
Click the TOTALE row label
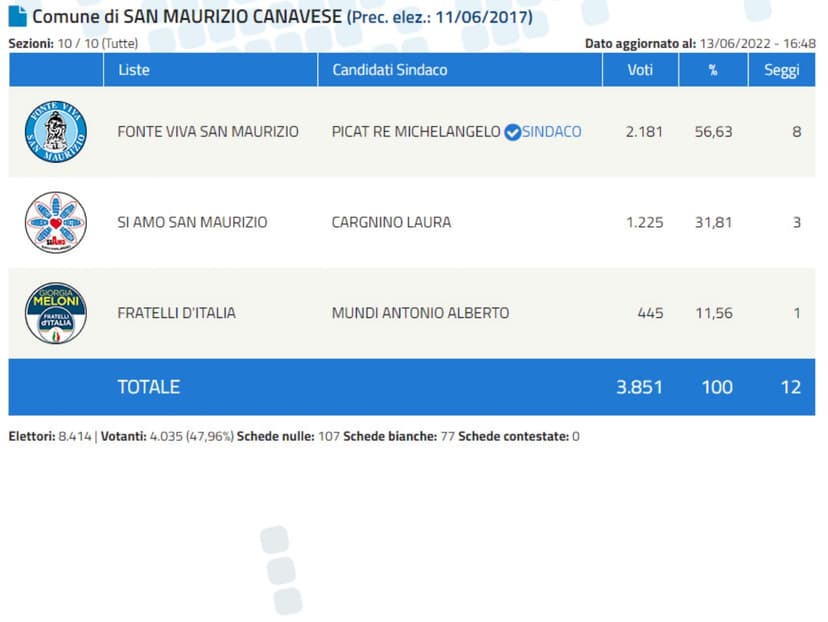click(x=148, y=387)
